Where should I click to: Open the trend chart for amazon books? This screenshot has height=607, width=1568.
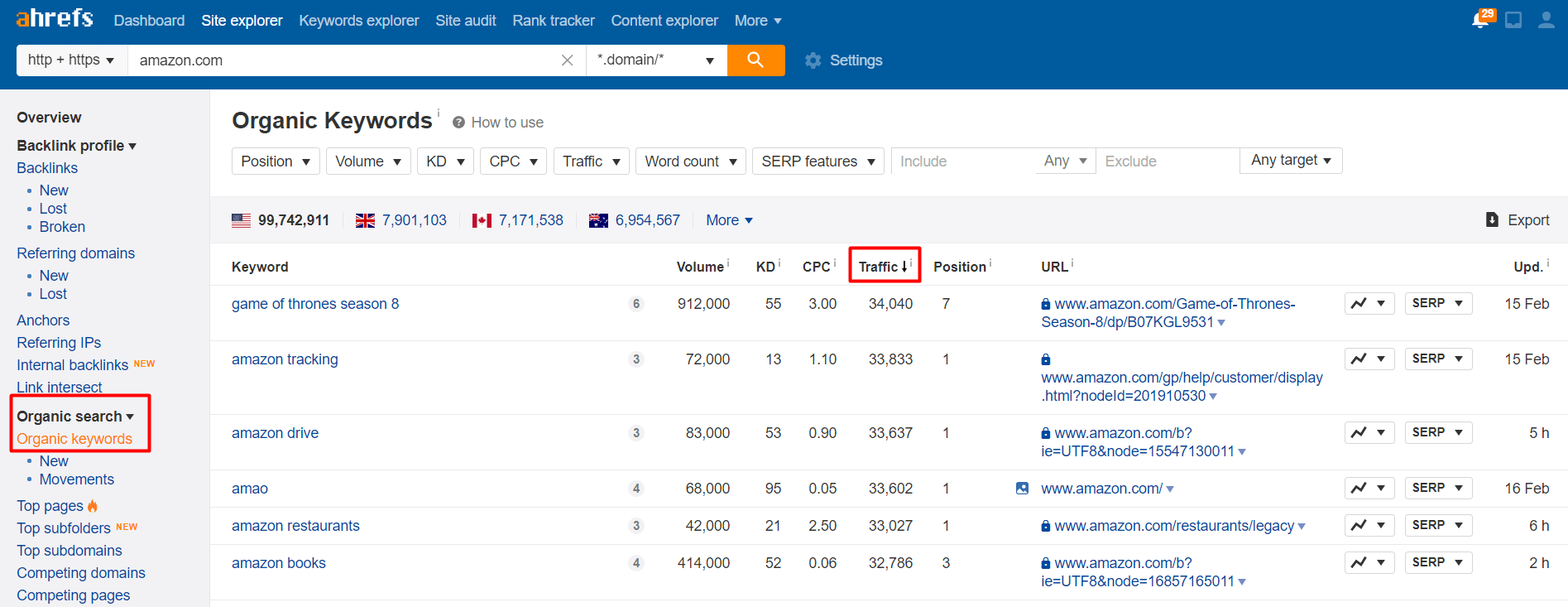point(1369,563)
